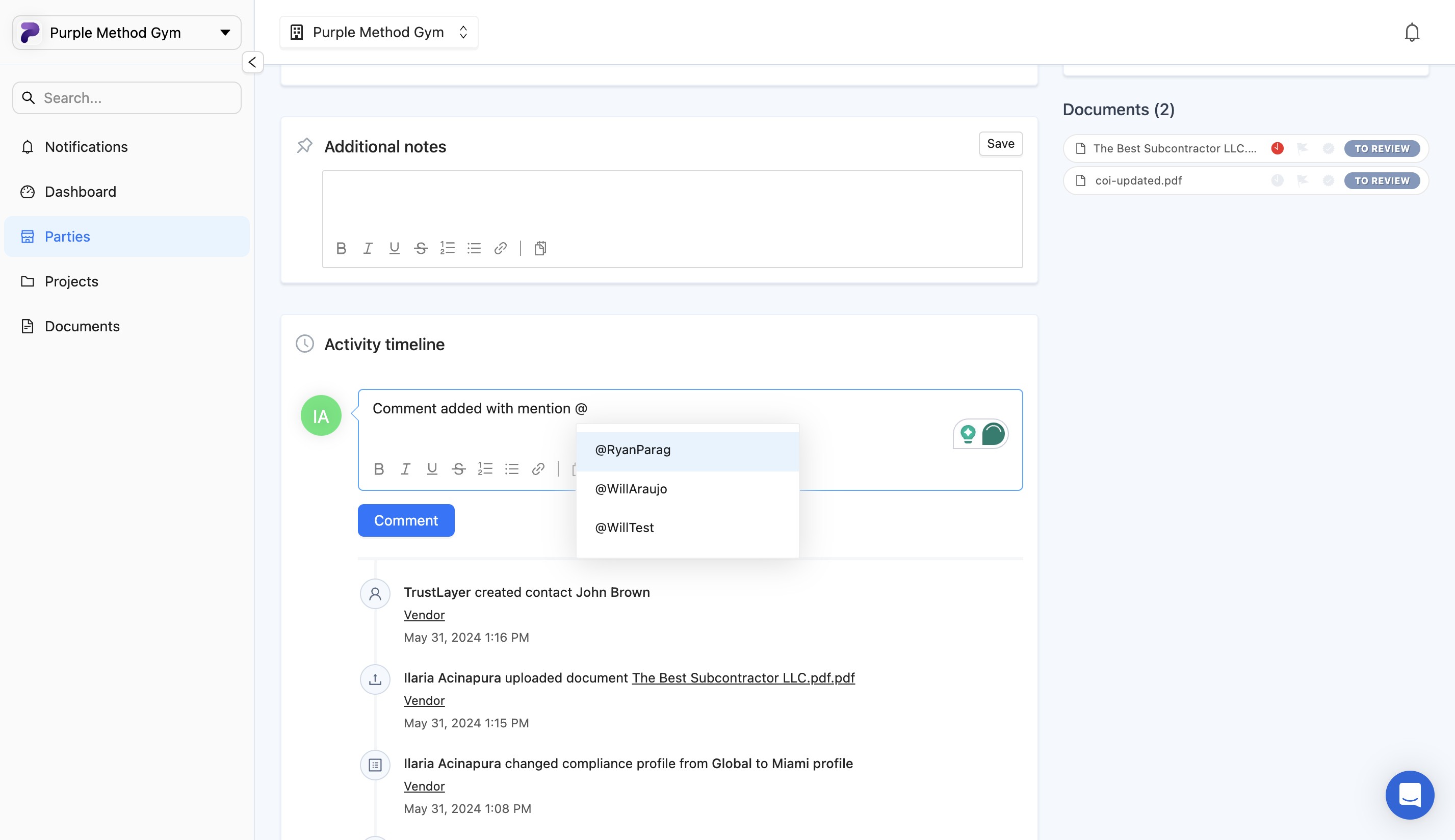The height and width of the screenshot is (840, 1455).
Task: Collapse the left sidebar
Action: pos(252,62)
